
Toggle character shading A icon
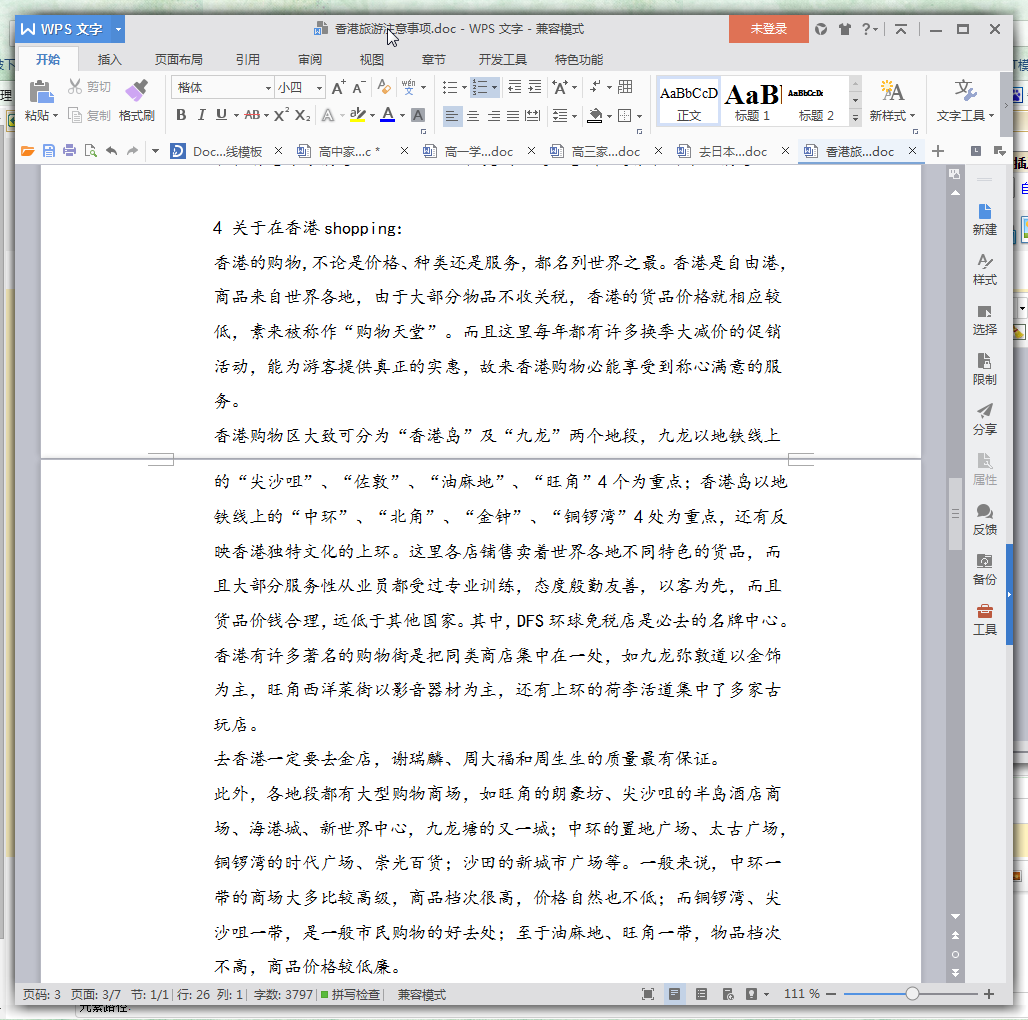click(x=418, y=115)
